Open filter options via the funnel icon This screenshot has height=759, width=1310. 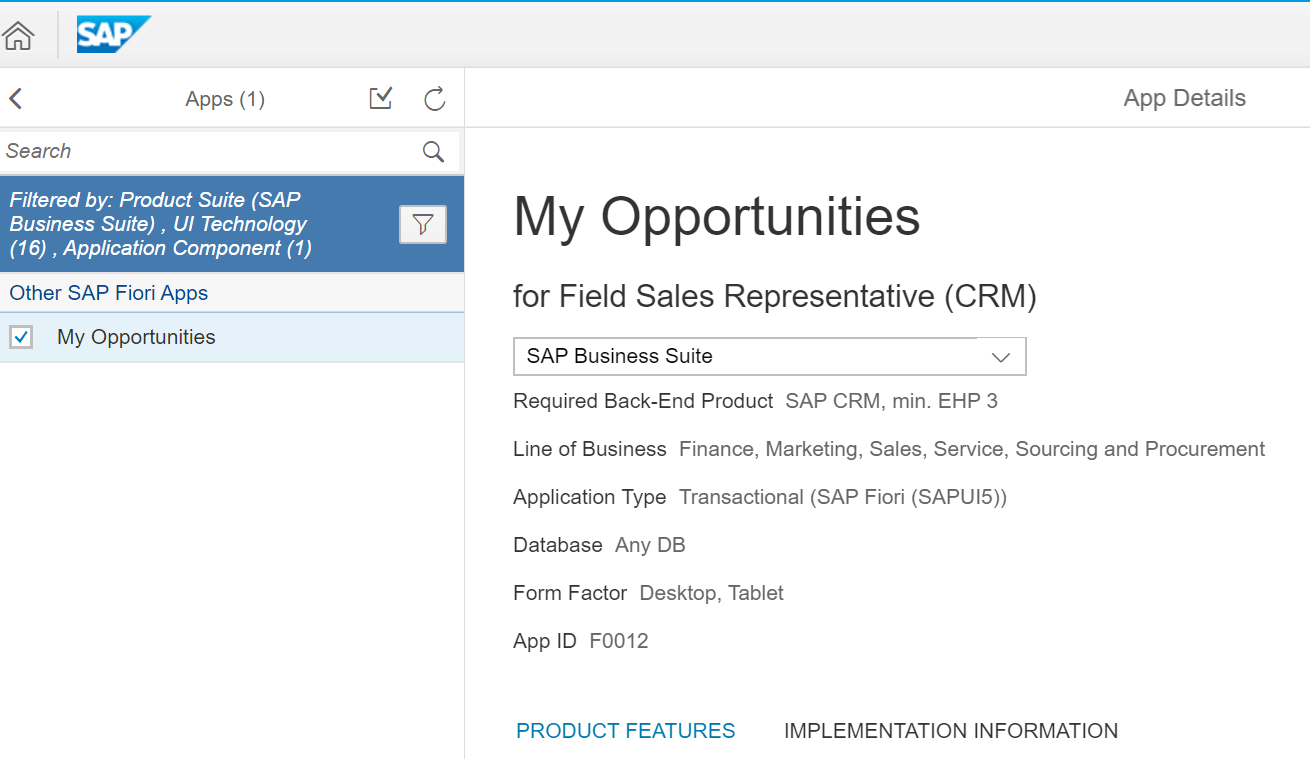(x=422, y=224)
